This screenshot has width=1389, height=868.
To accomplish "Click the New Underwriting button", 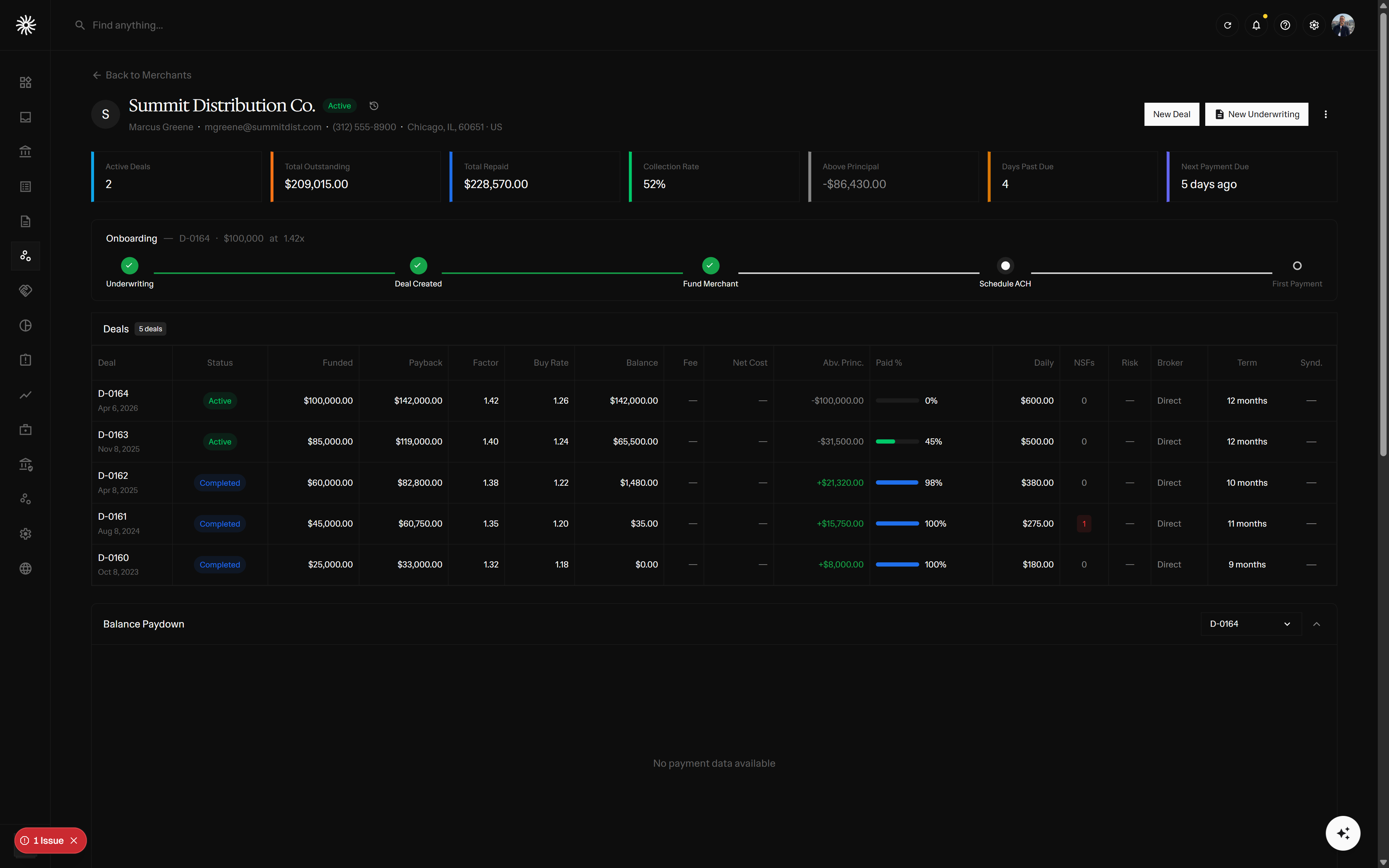I will tap(1256, 114).
